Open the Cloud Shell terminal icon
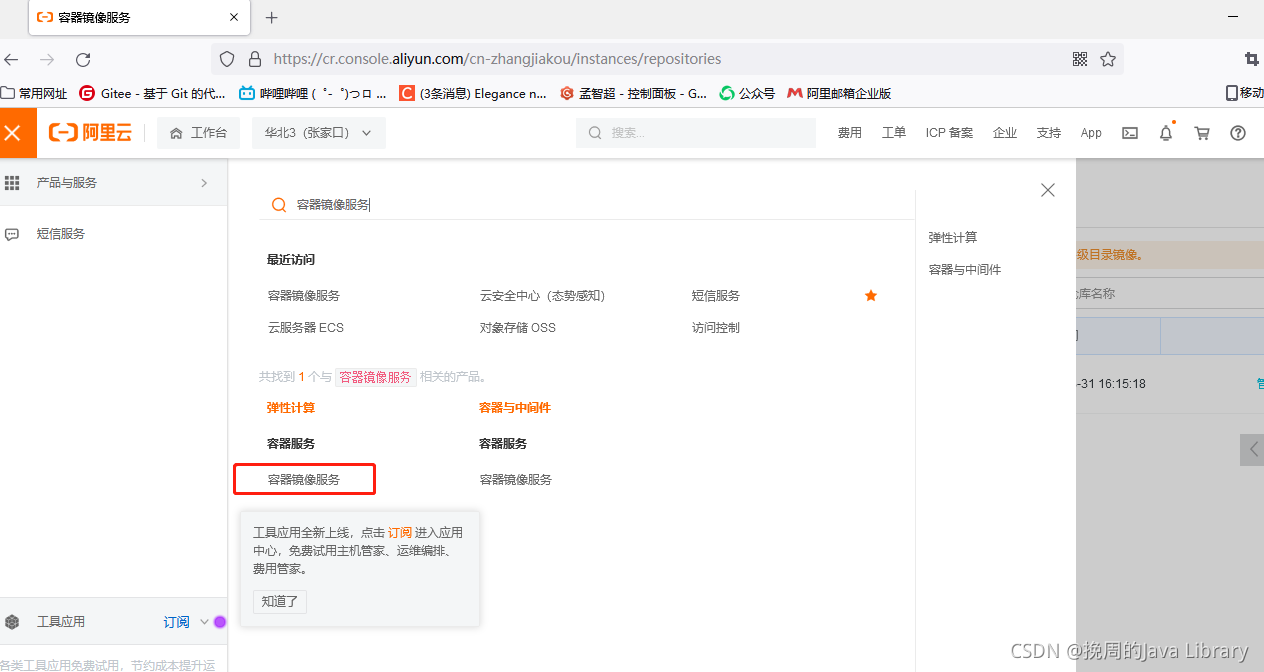Screen dimensions: 1264x672 tap(1129, 132)
